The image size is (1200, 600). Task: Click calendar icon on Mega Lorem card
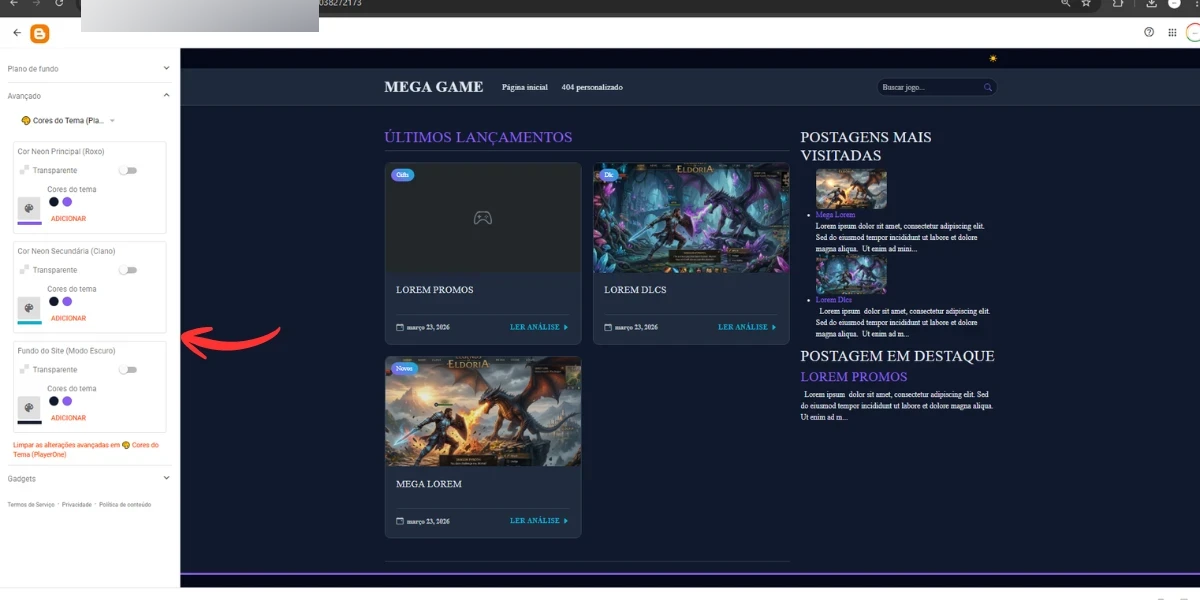pyautogui.click(x=400, y=521)
